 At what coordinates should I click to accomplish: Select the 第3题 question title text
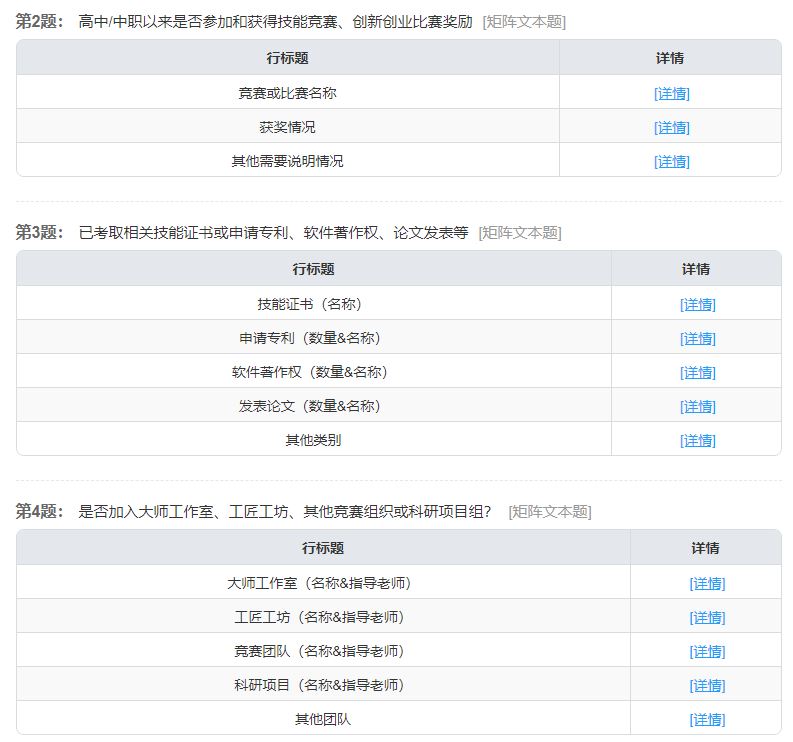[x=273, y=232]
